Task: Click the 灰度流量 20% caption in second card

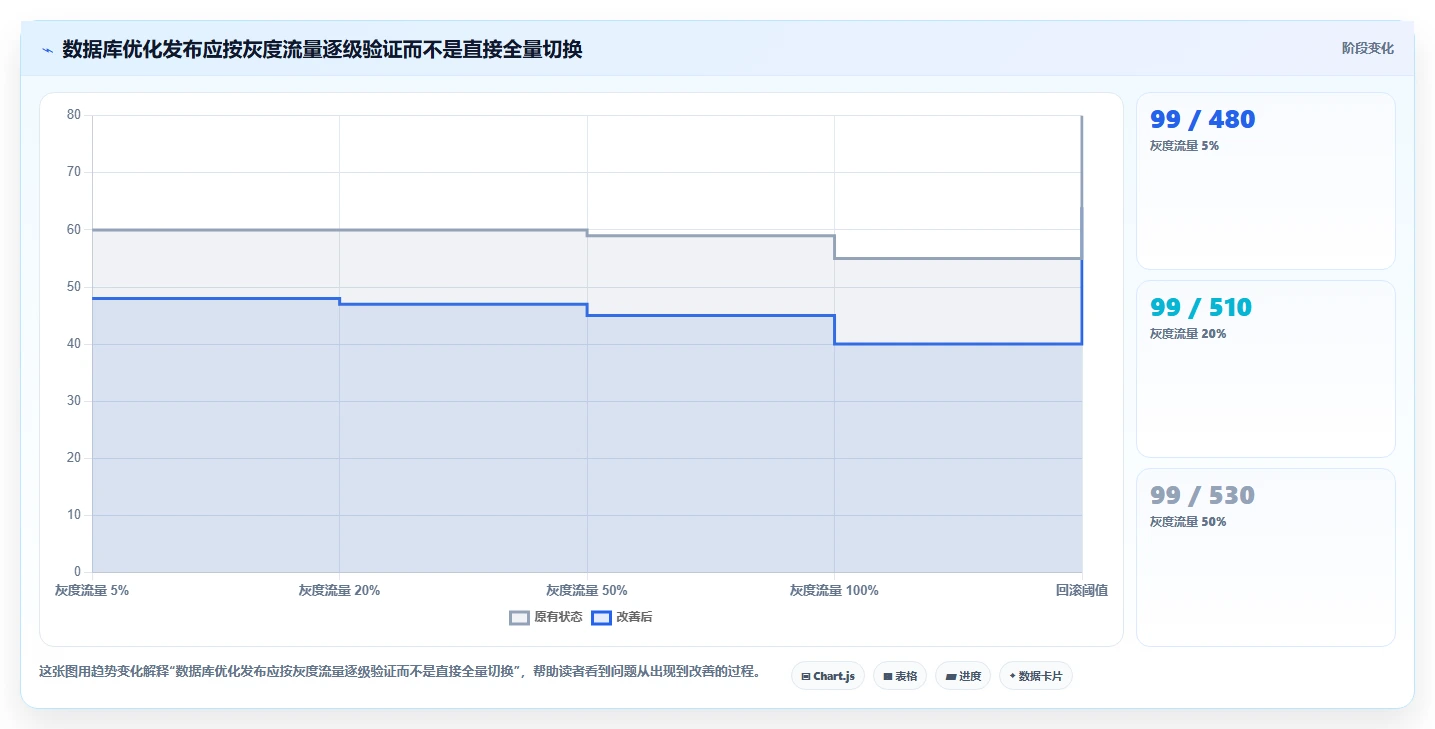Action: point(1188,333)
